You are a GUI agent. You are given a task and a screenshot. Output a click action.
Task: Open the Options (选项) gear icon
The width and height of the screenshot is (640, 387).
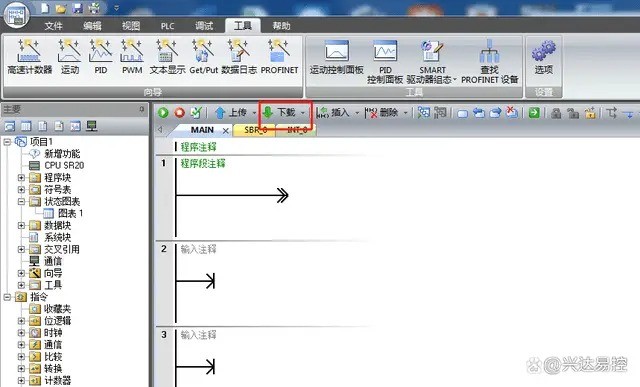(x=543, y=57)
